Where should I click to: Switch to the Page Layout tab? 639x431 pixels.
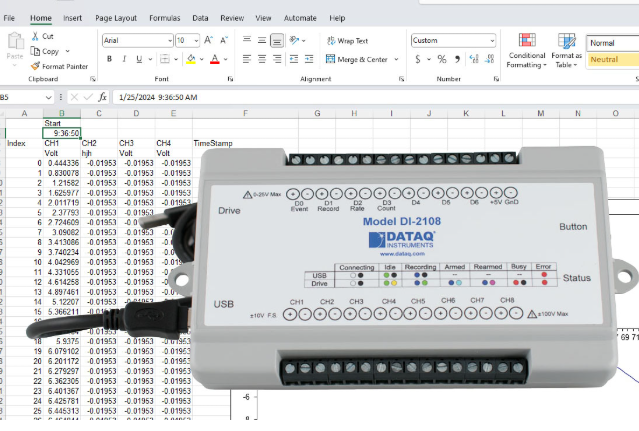pyautogui.click(x=116, y=18)
